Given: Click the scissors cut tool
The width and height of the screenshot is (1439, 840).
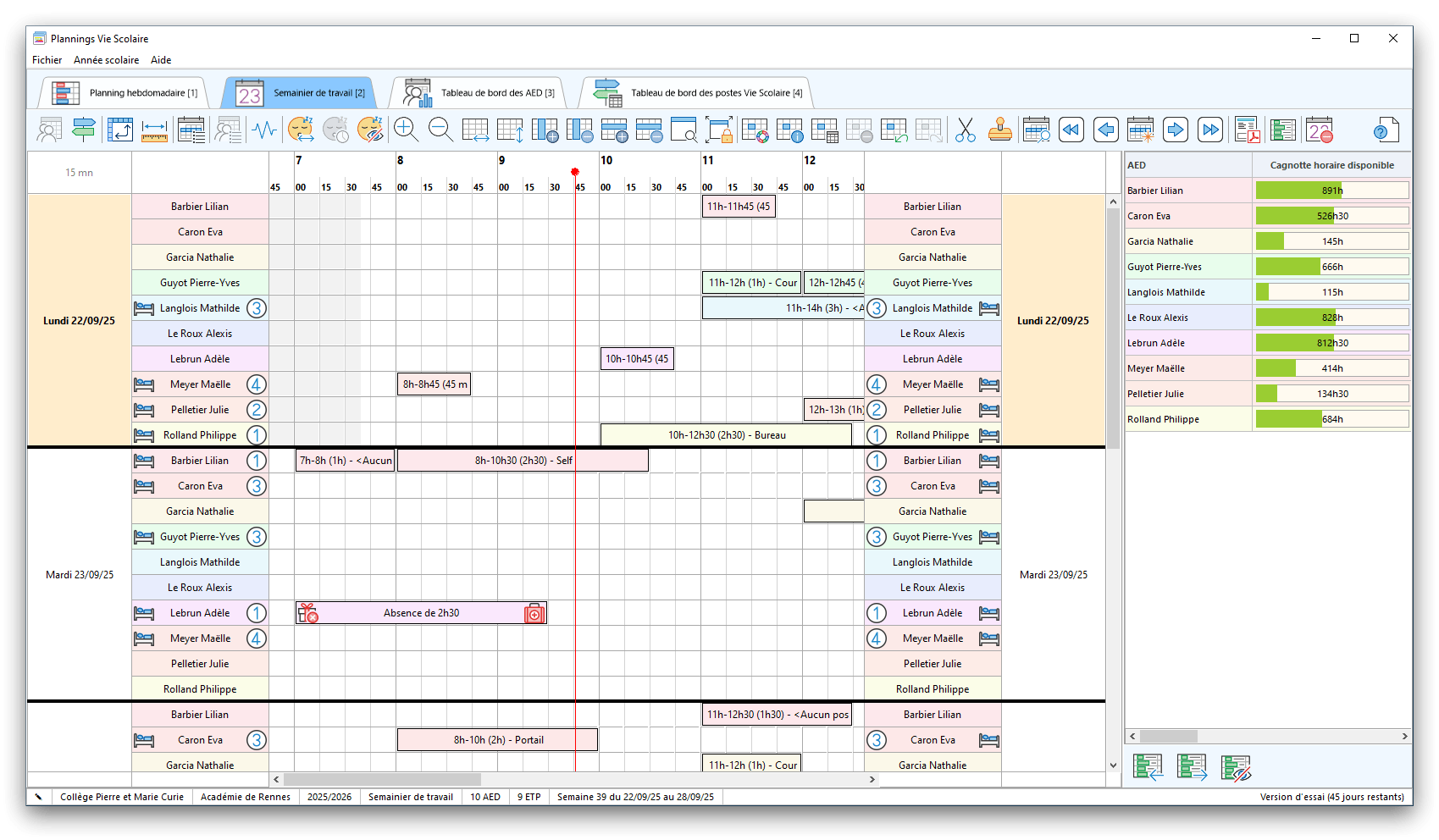Looking at the screenshot, I should [965, 130].
